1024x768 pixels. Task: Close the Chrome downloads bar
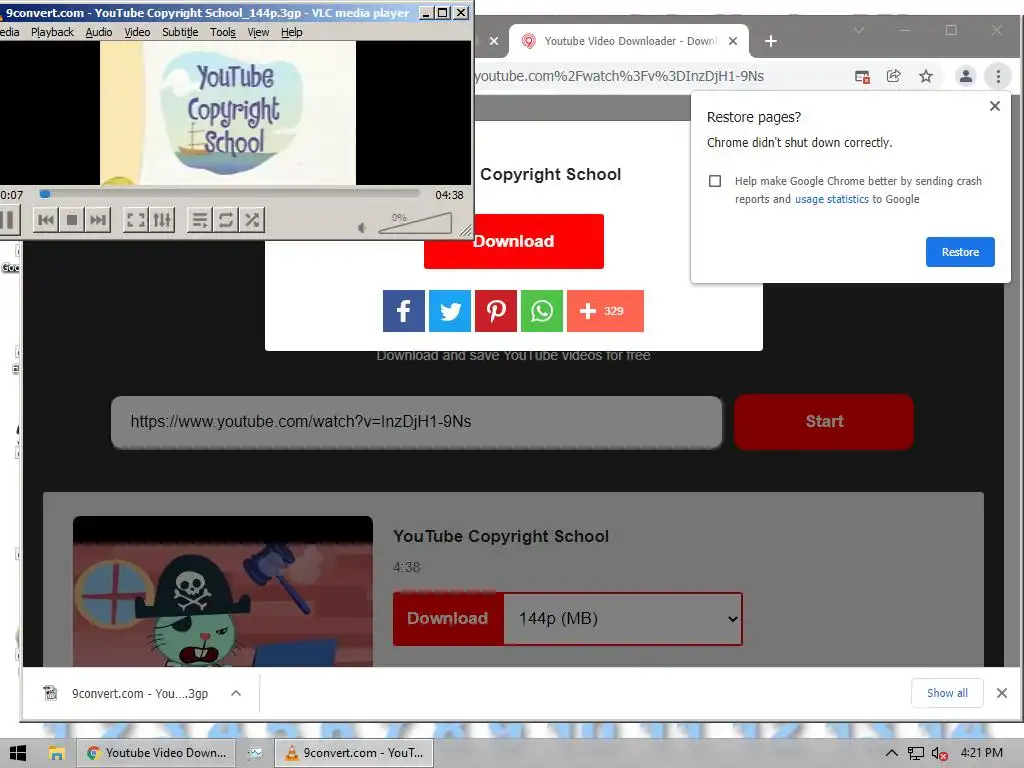click(x=1002, y=693)
